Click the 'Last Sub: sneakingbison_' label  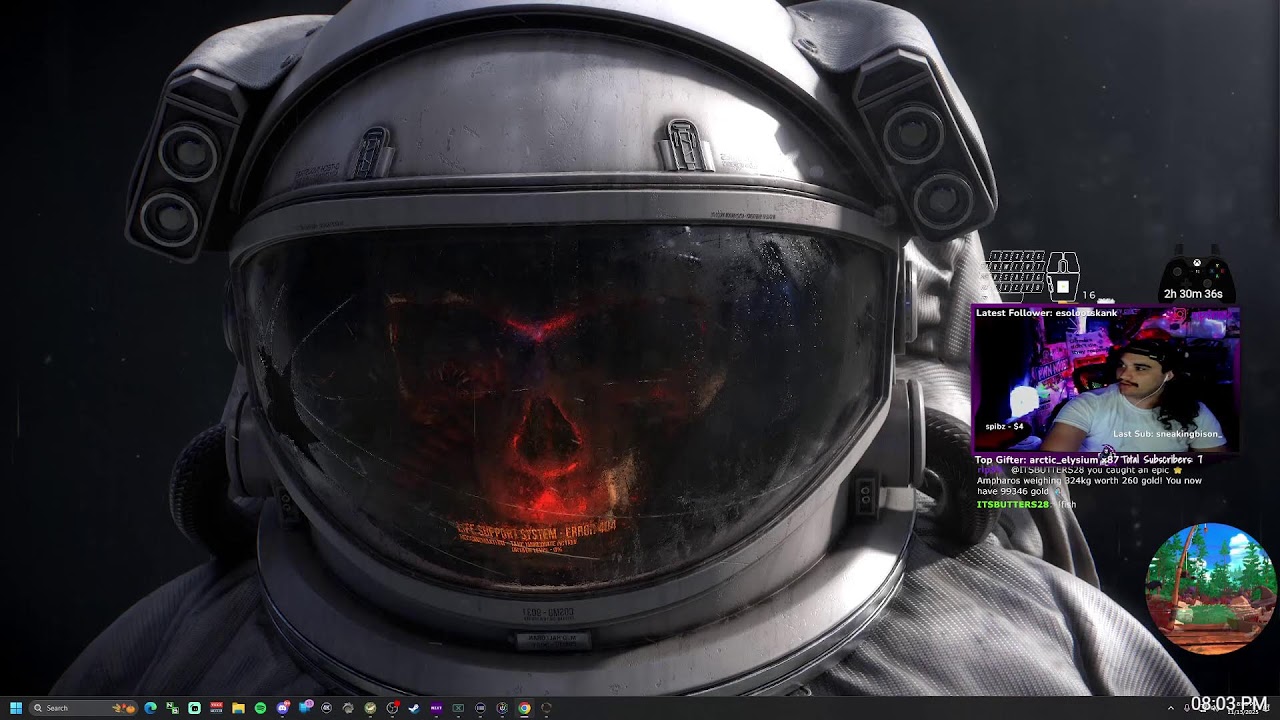click(x=1166, y=434)
